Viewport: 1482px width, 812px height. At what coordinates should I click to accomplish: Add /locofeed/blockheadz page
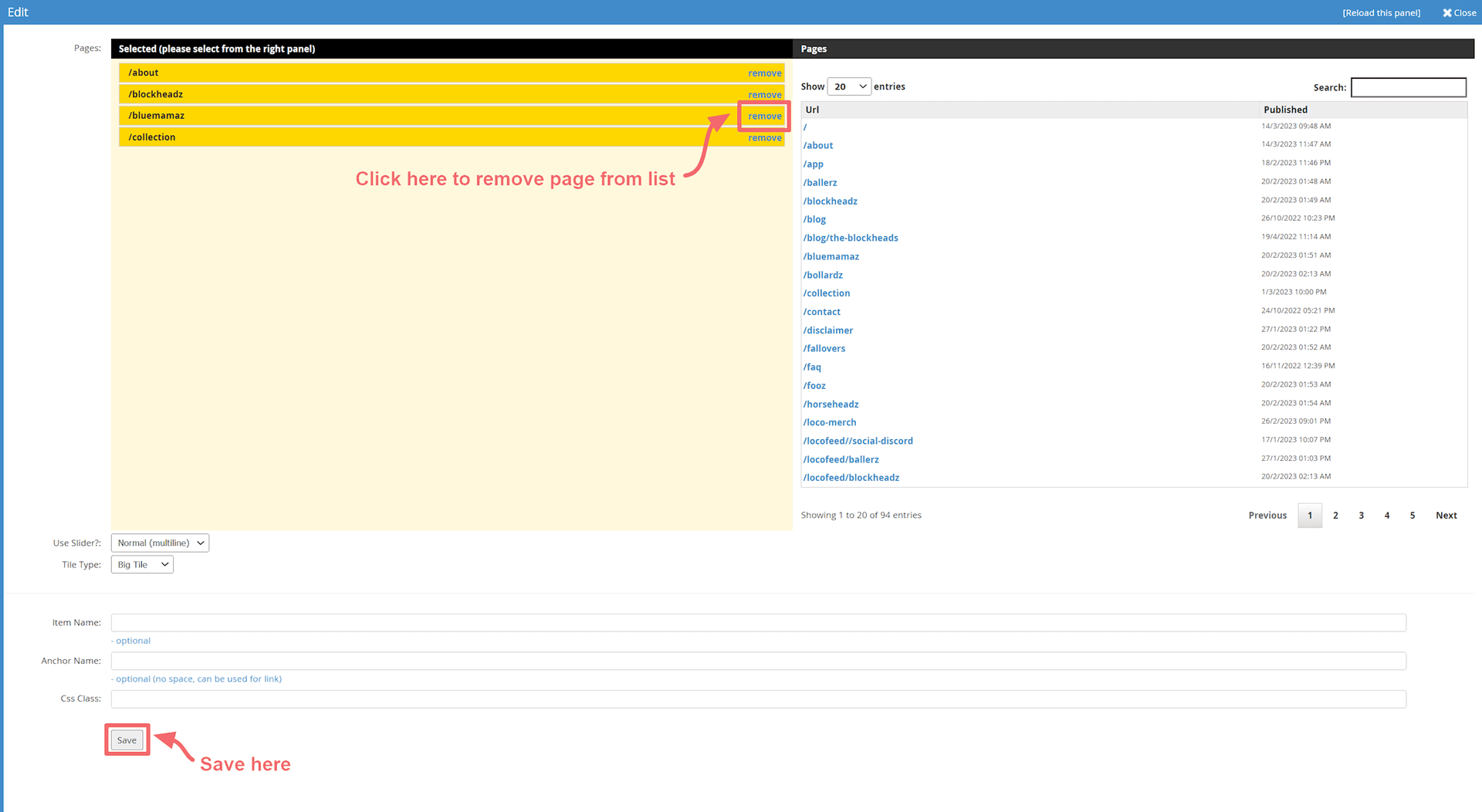click(851, 477)
